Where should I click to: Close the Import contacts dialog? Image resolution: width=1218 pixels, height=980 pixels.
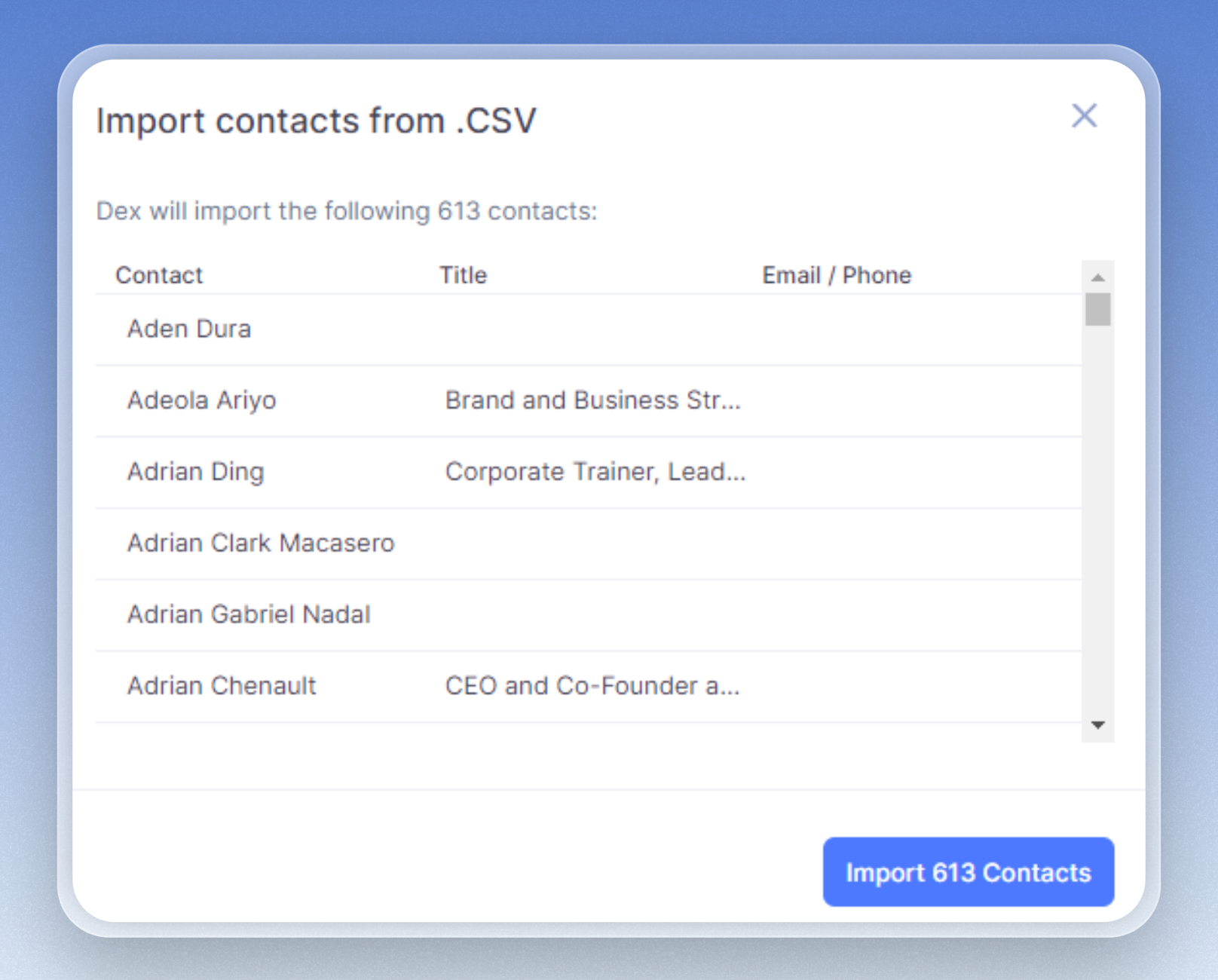point(1084,116)
